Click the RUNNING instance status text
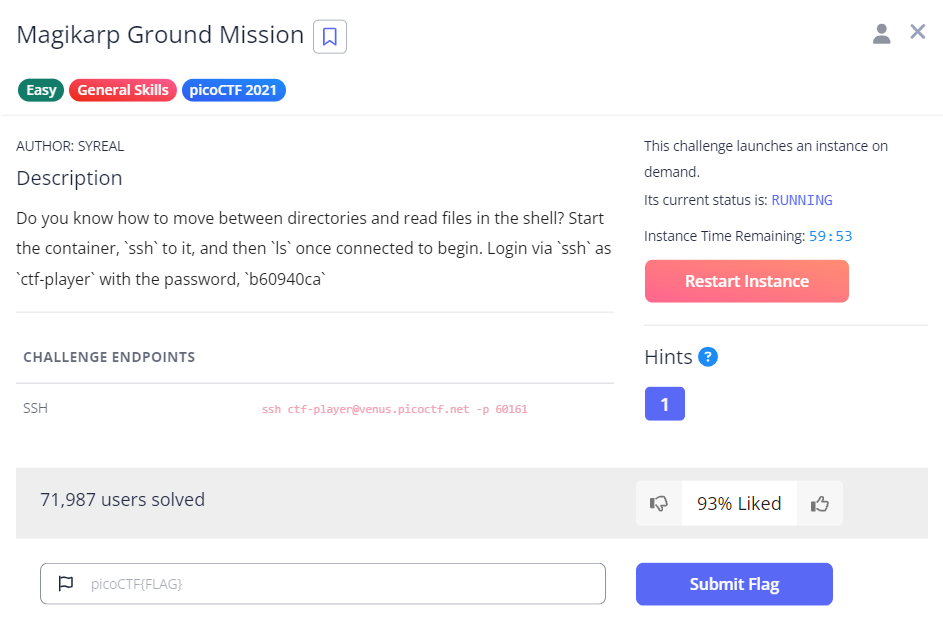Viewport: 943px width, 640px height. click(801, 200)
